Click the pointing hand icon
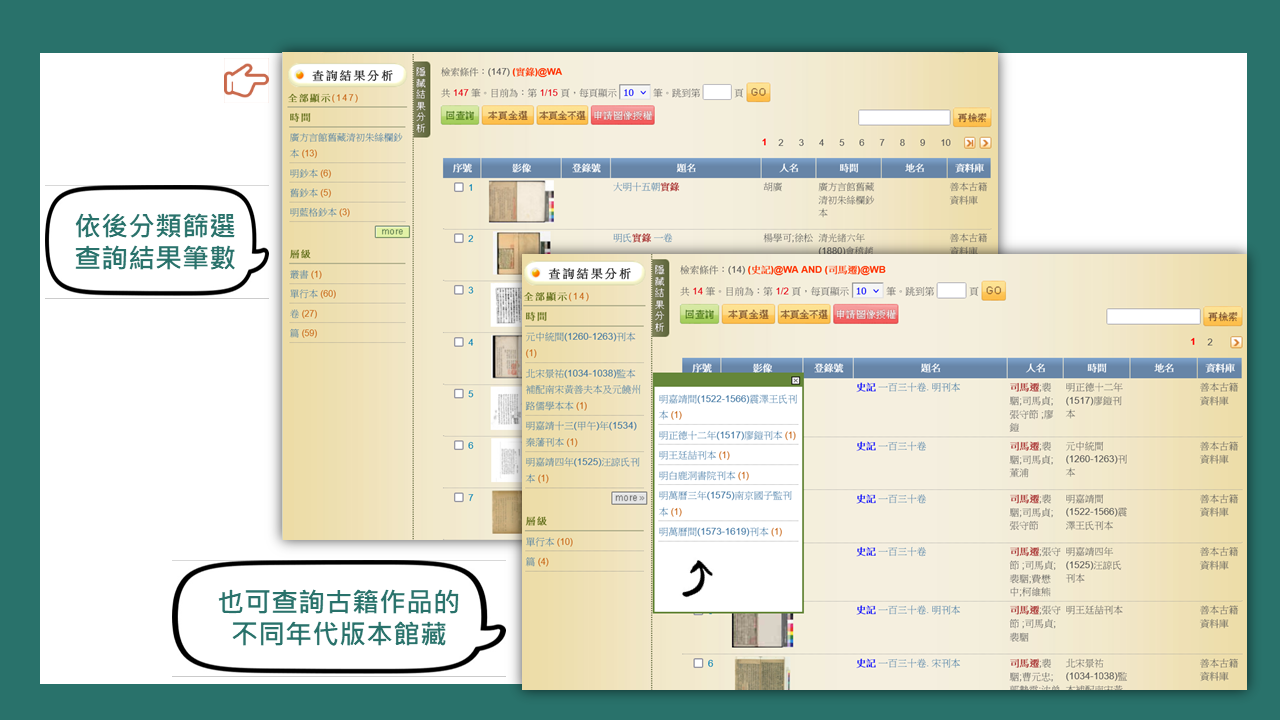 click(x=245, y=81)
